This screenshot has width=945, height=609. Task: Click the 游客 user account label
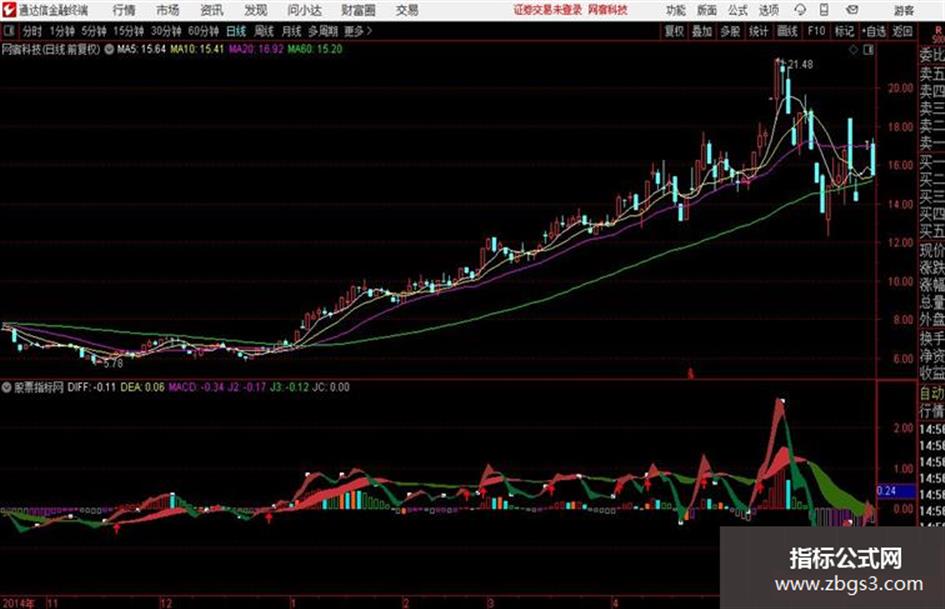pyautogui.click(x=903, y=10)
